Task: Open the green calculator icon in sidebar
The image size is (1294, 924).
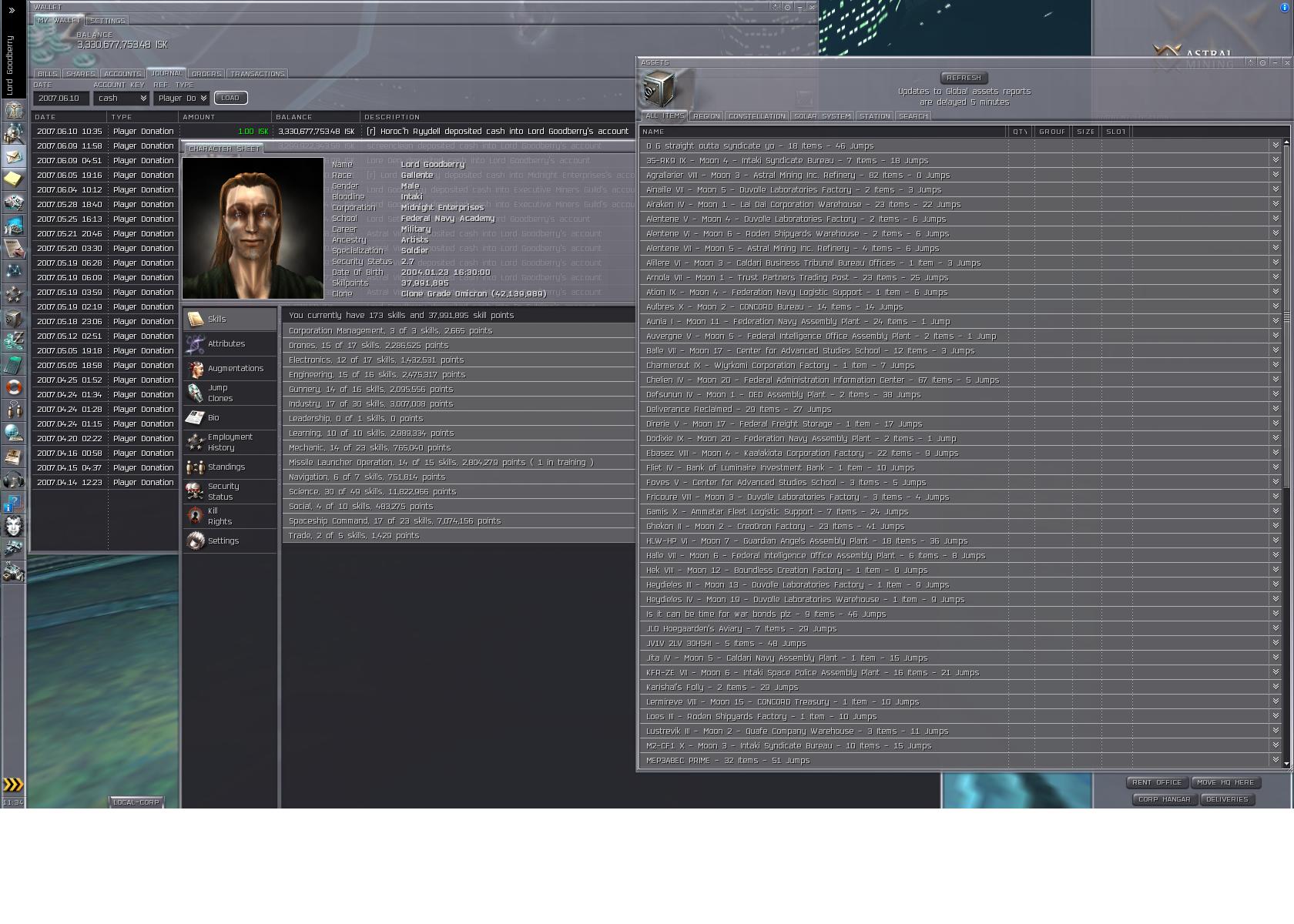Action: (x=14, y=363)
